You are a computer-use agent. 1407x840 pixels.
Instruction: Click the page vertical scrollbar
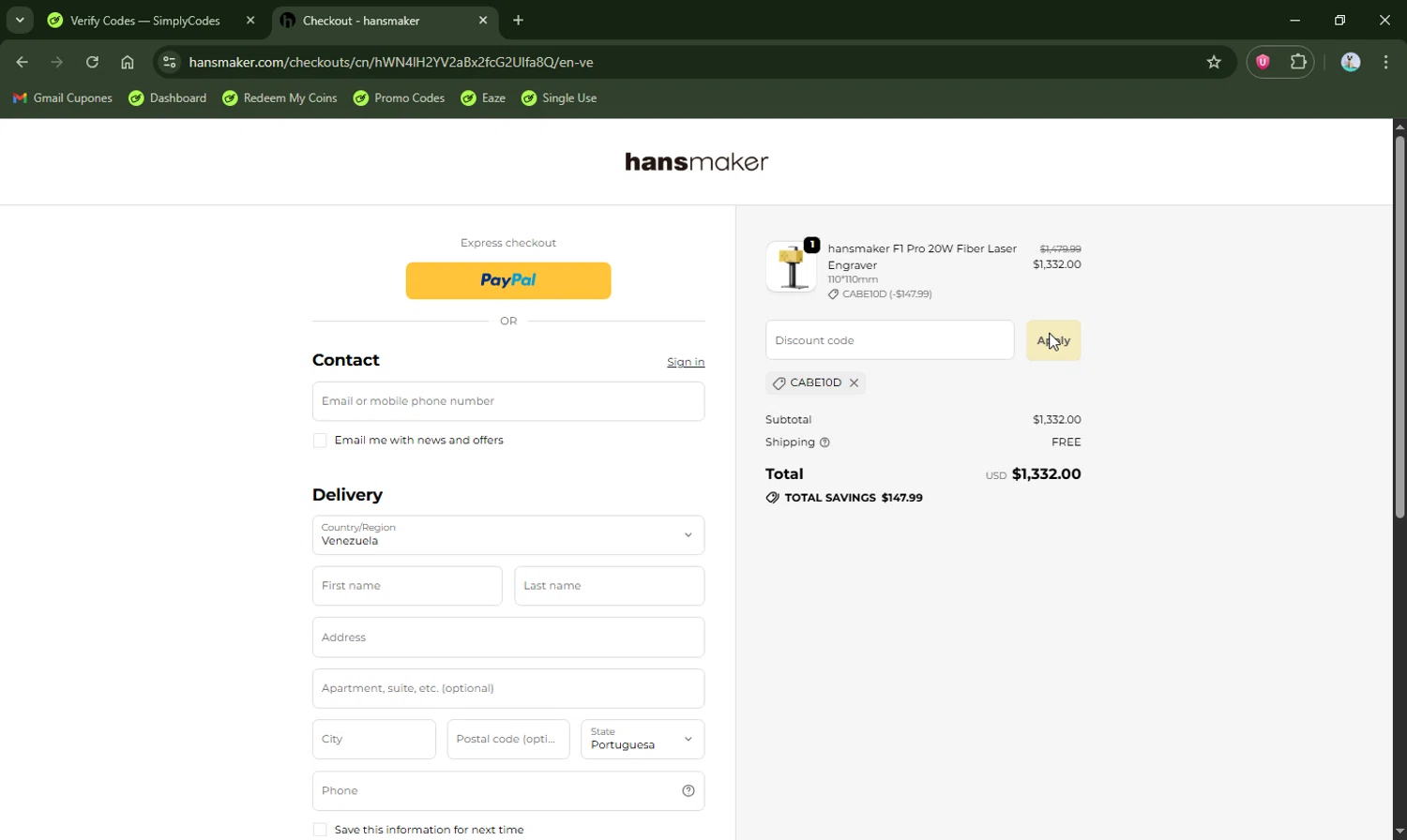point(1399,328)
